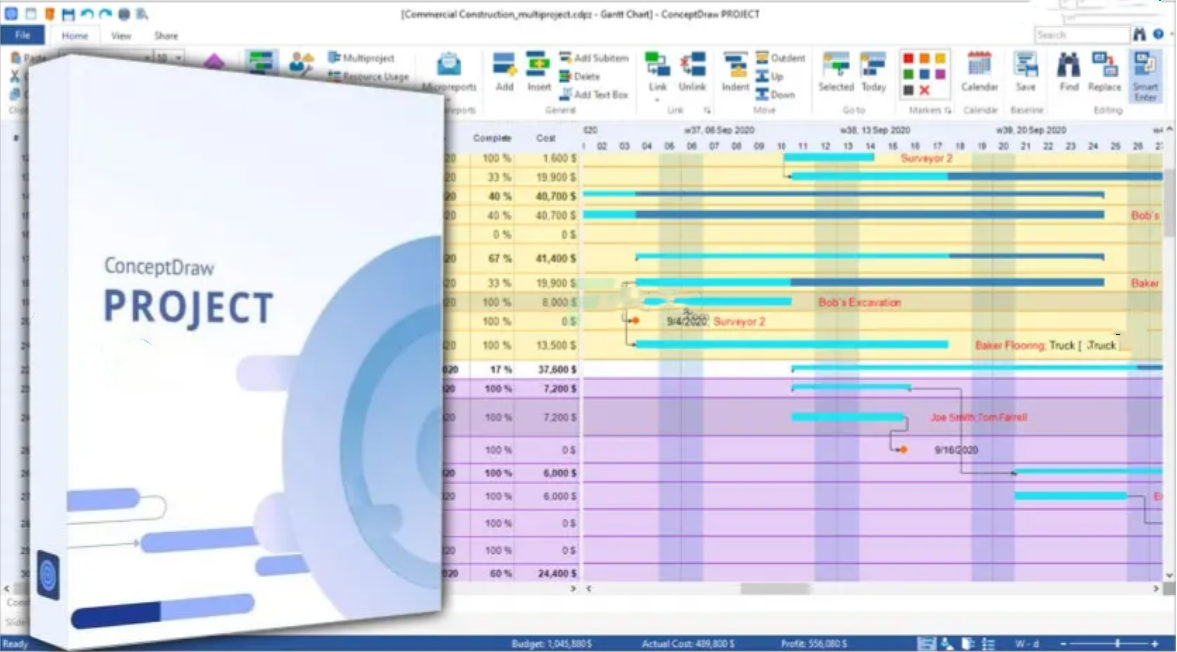Open Find in Editing group

click(x=1068, y=72)
